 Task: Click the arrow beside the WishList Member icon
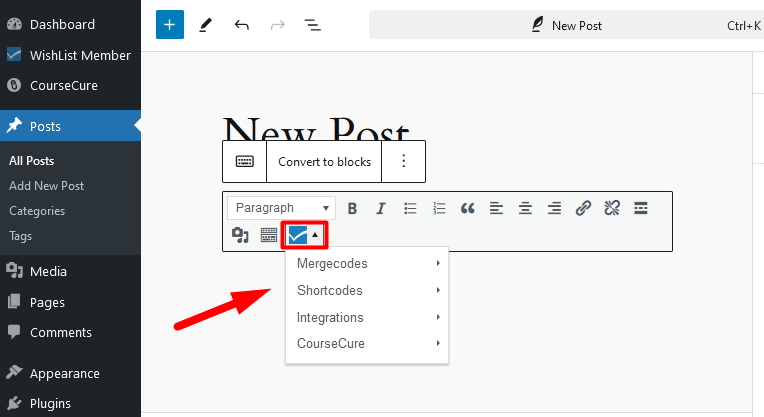[x=315, y=235]
